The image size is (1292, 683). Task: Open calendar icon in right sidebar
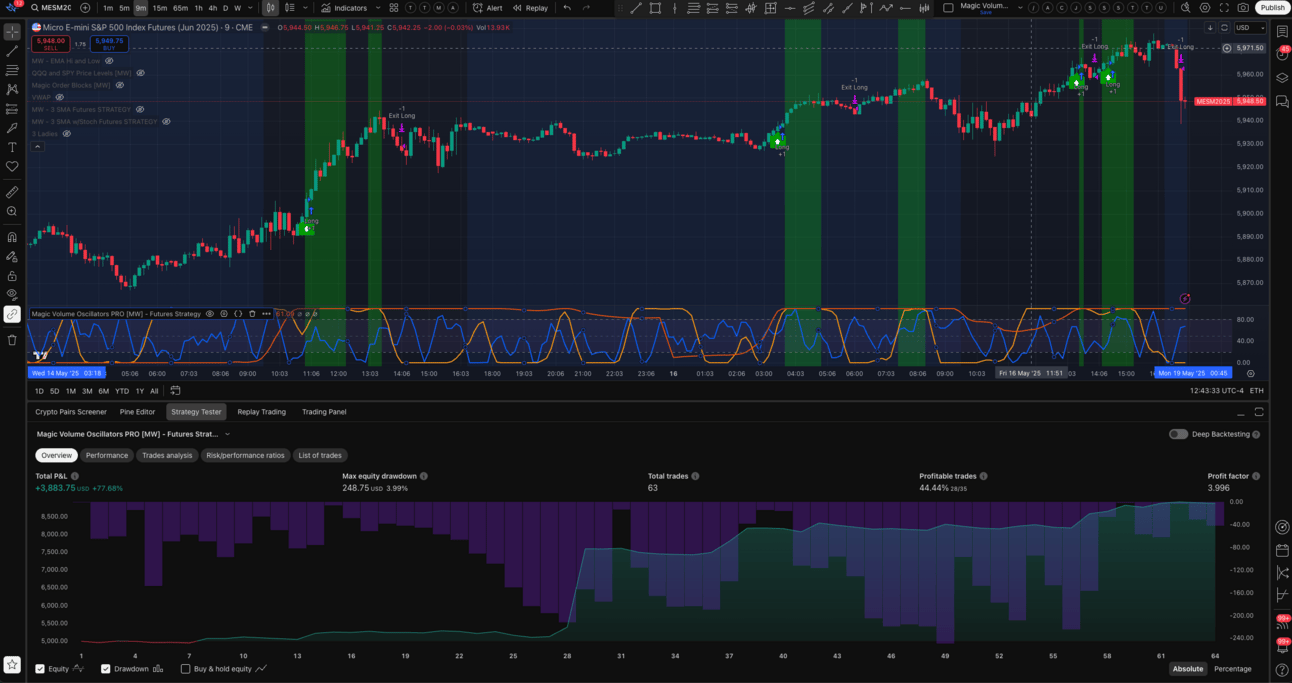coord(1282,550)
